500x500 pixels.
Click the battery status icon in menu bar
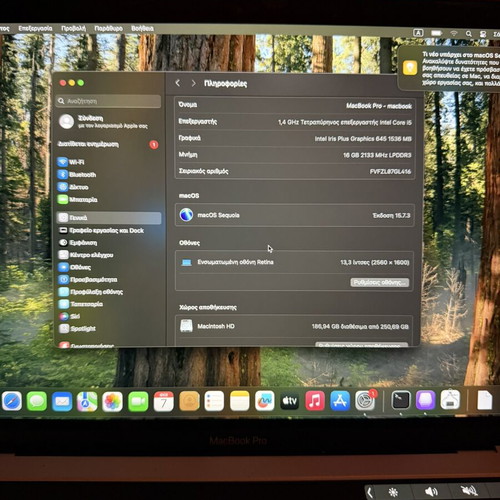436,33
